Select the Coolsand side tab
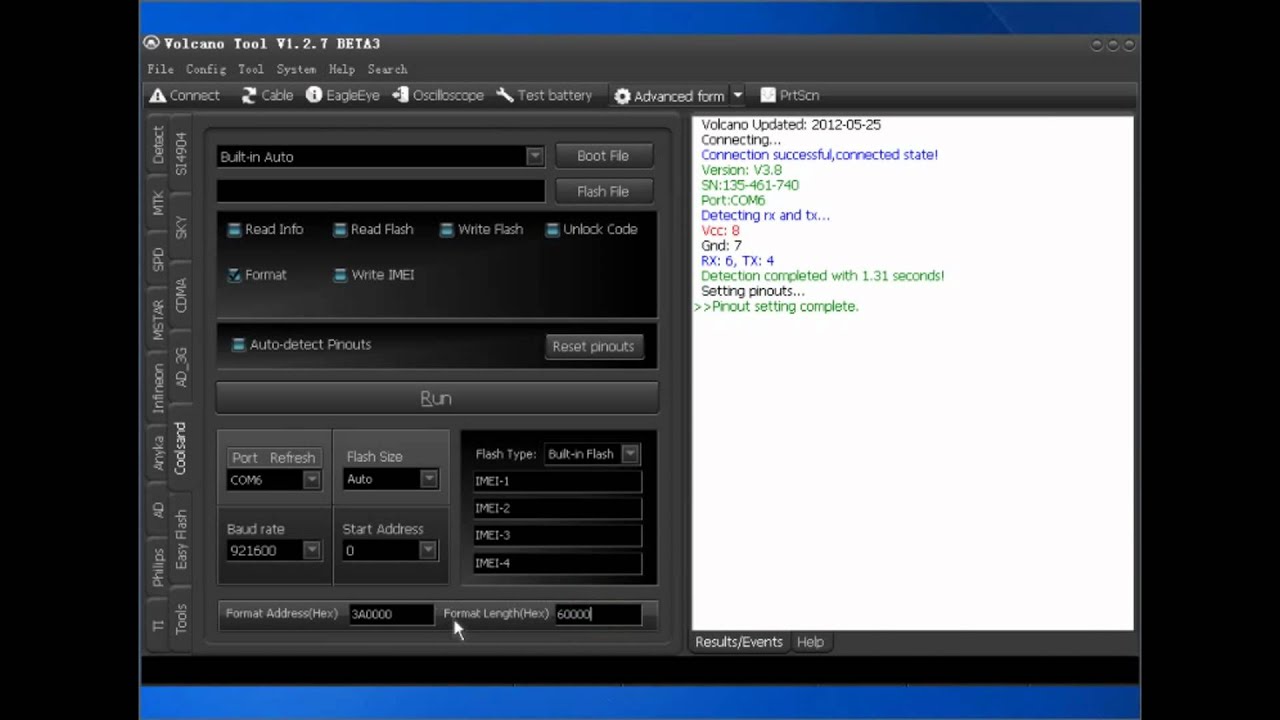The height and width of the screenshot is (720, 1280). tap(180, 448)
